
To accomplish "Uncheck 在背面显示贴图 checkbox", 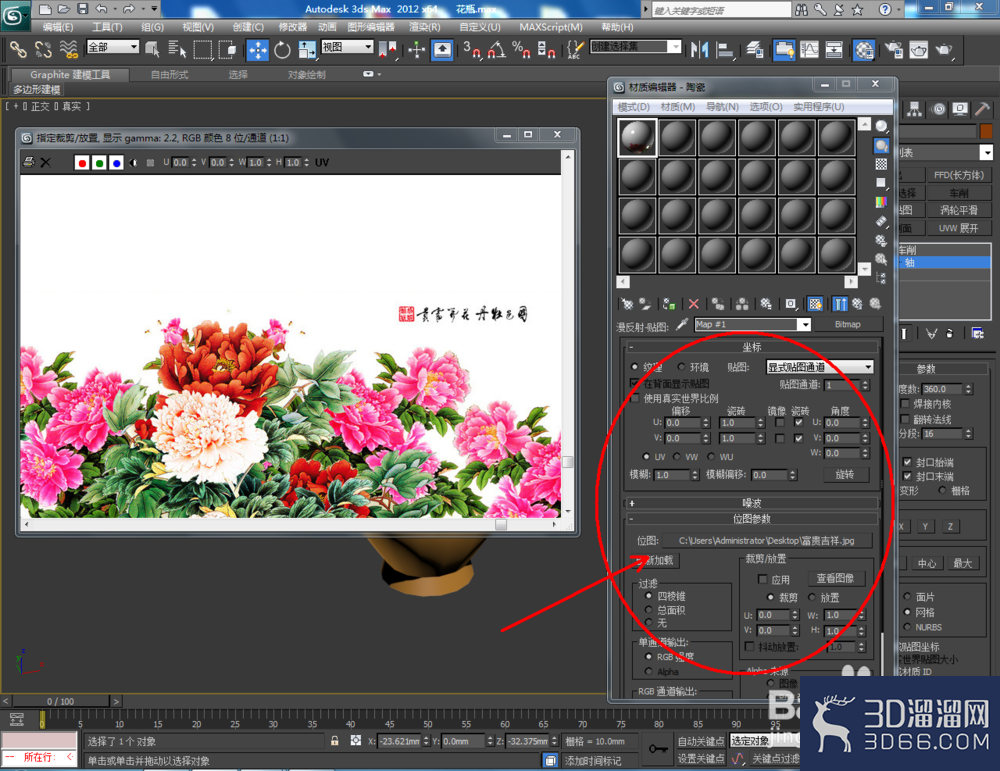I will tap(634, 383).
